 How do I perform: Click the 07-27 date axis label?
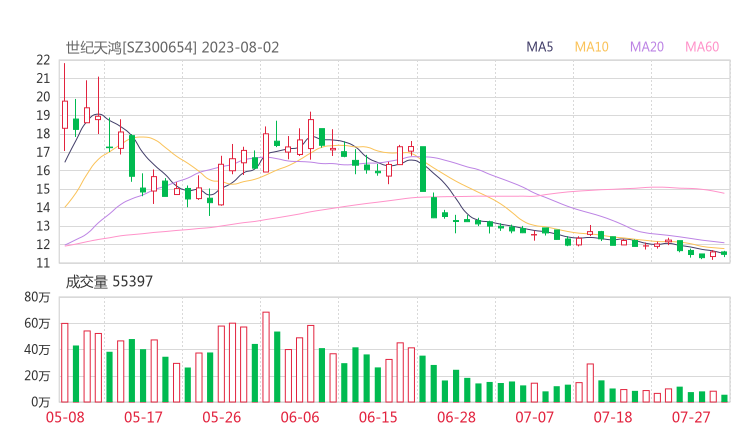point(691,417)
